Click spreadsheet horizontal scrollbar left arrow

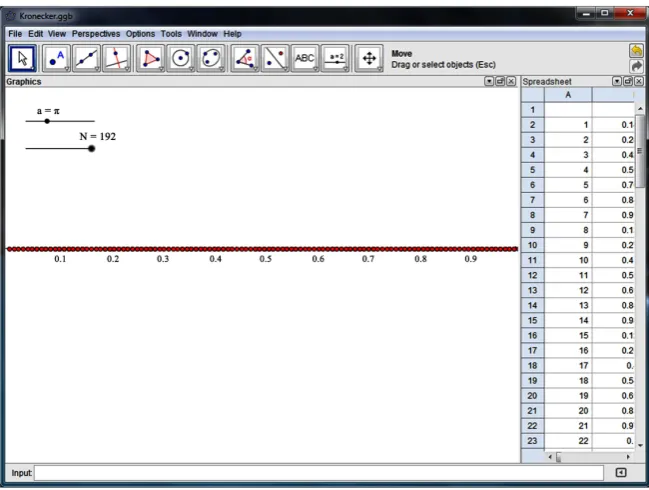550,457
